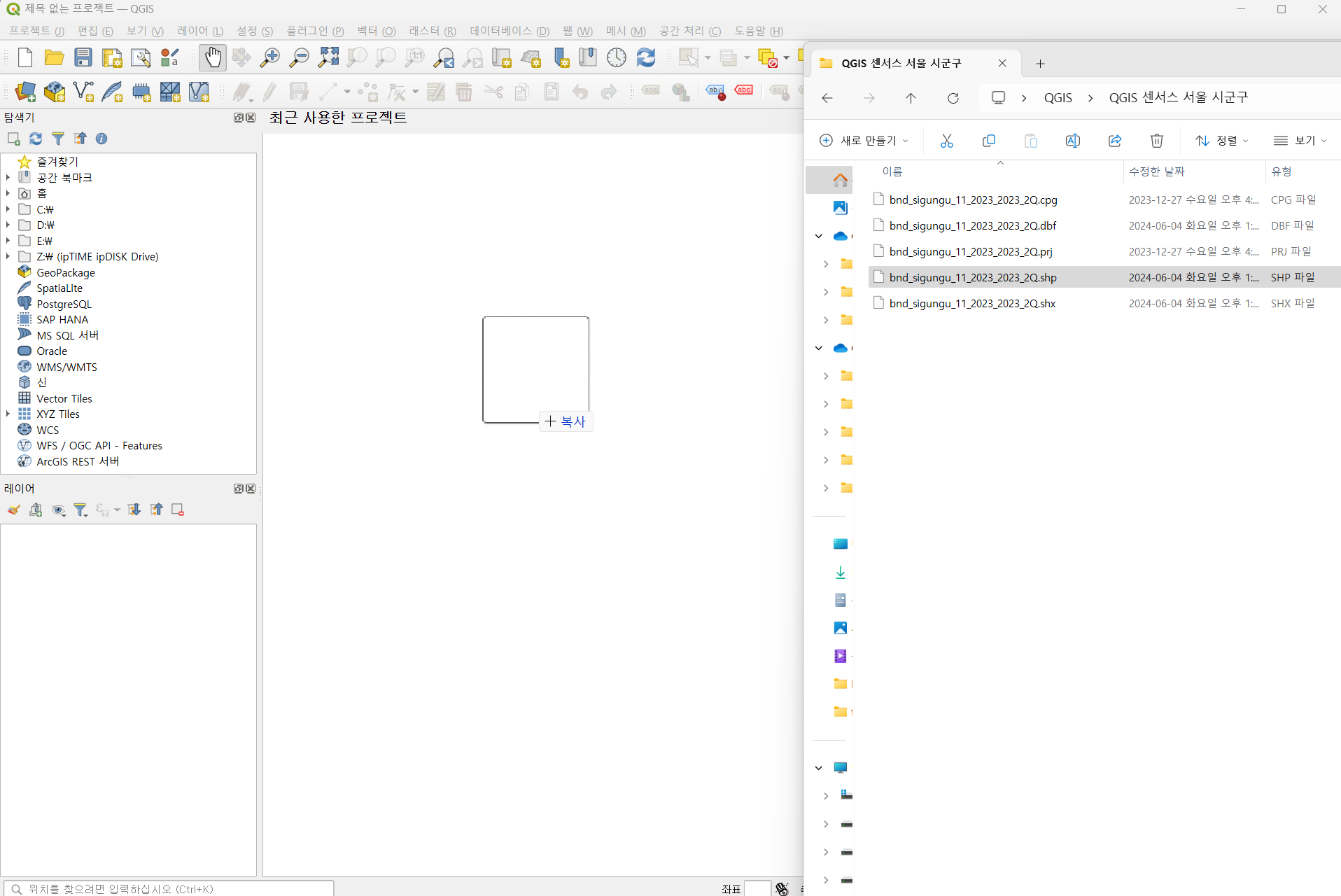Viewport: 1341px width, 896px height.
Task: Expand the XYZ Tiles node
Action: pos(8,414)
